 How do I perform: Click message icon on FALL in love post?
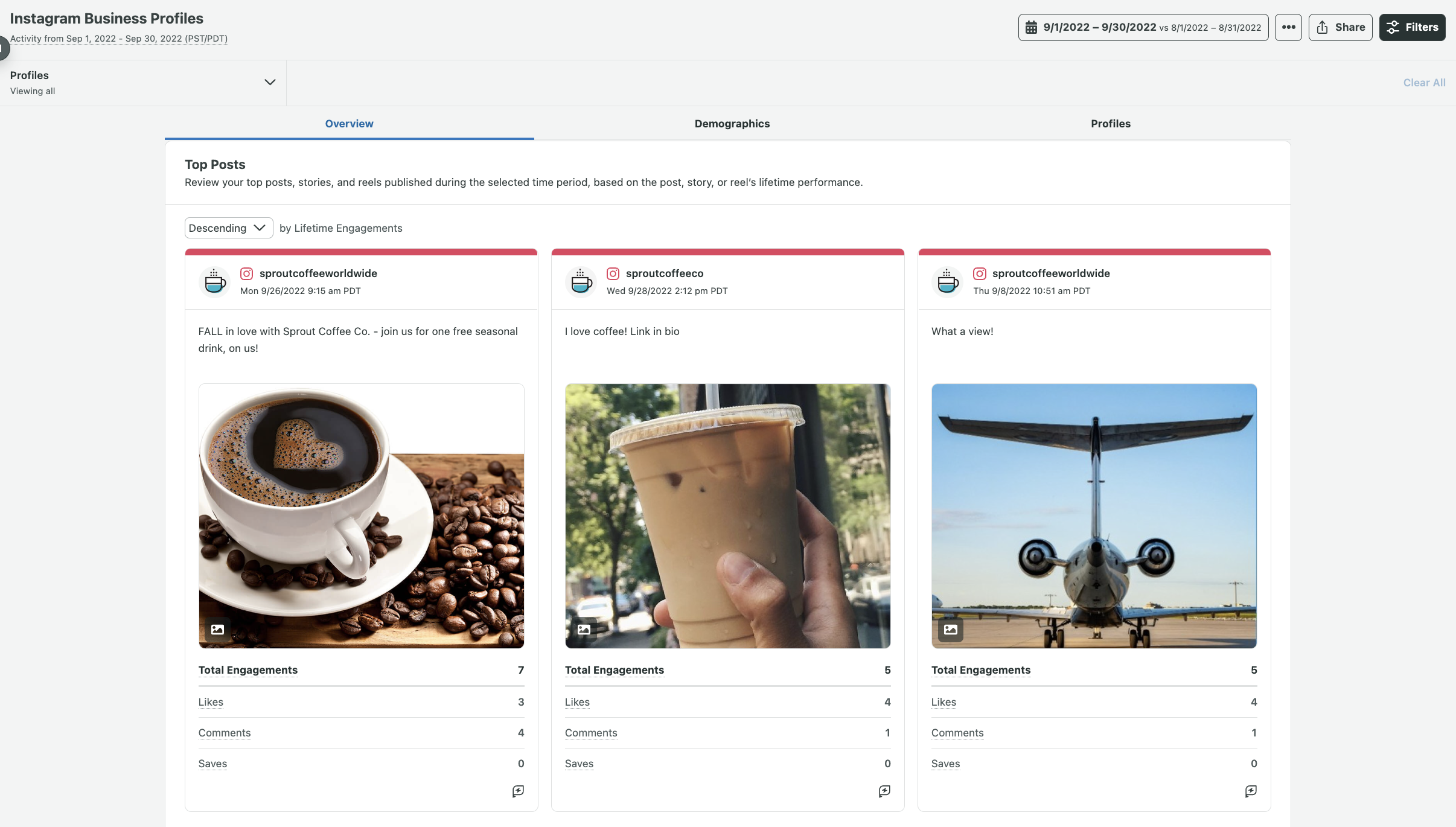(518, 791)
